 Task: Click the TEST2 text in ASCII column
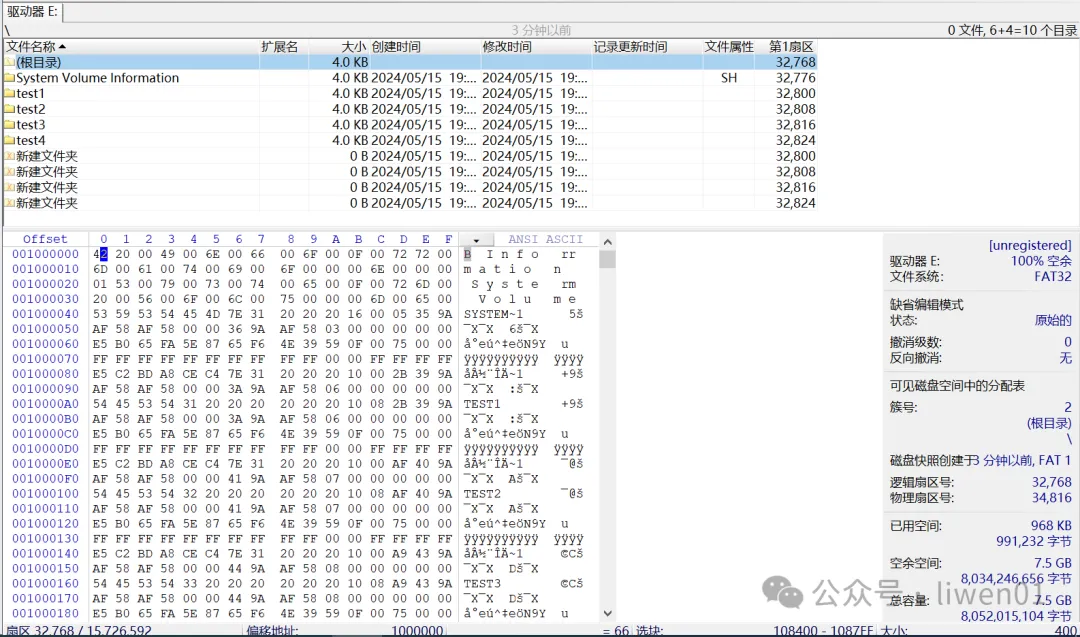(x=482, y=494)
